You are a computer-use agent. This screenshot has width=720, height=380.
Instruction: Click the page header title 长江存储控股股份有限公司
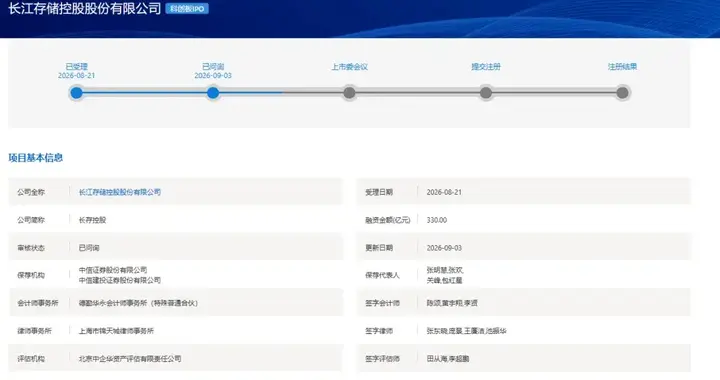pos(84,9)
